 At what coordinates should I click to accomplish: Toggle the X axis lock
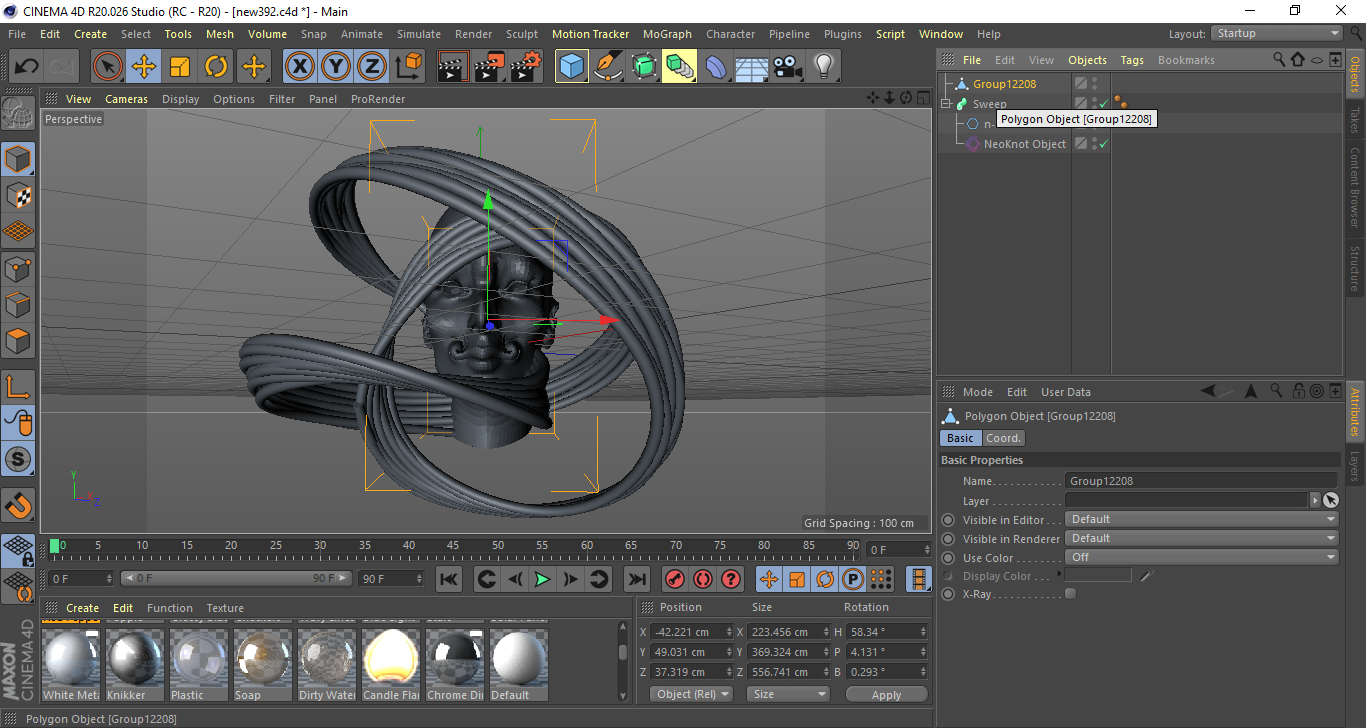[x=299, y=67]
